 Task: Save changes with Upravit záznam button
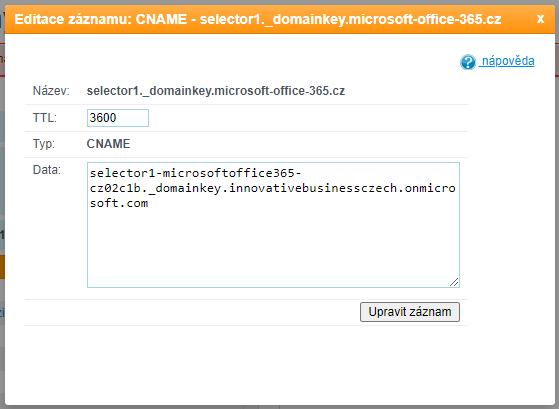coord(410,312)
